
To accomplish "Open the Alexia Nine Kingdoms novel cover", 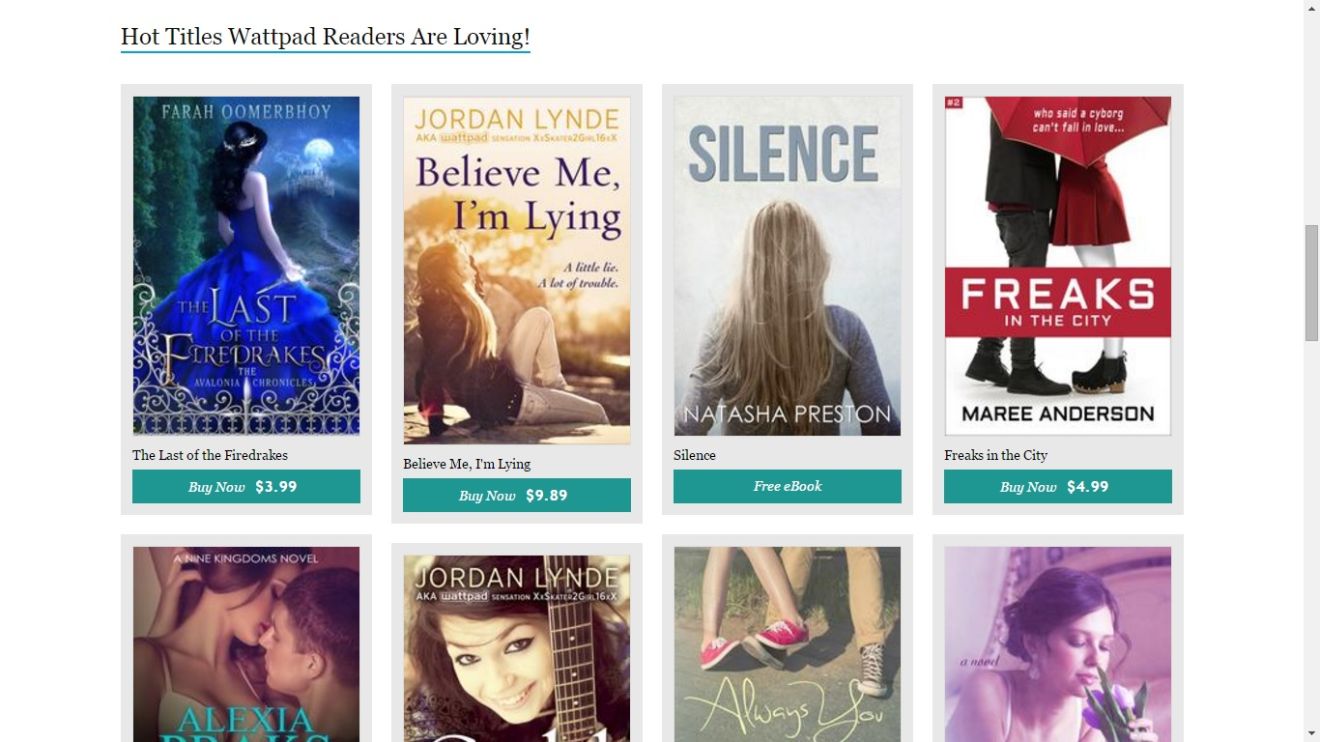I will coord(246,644).
